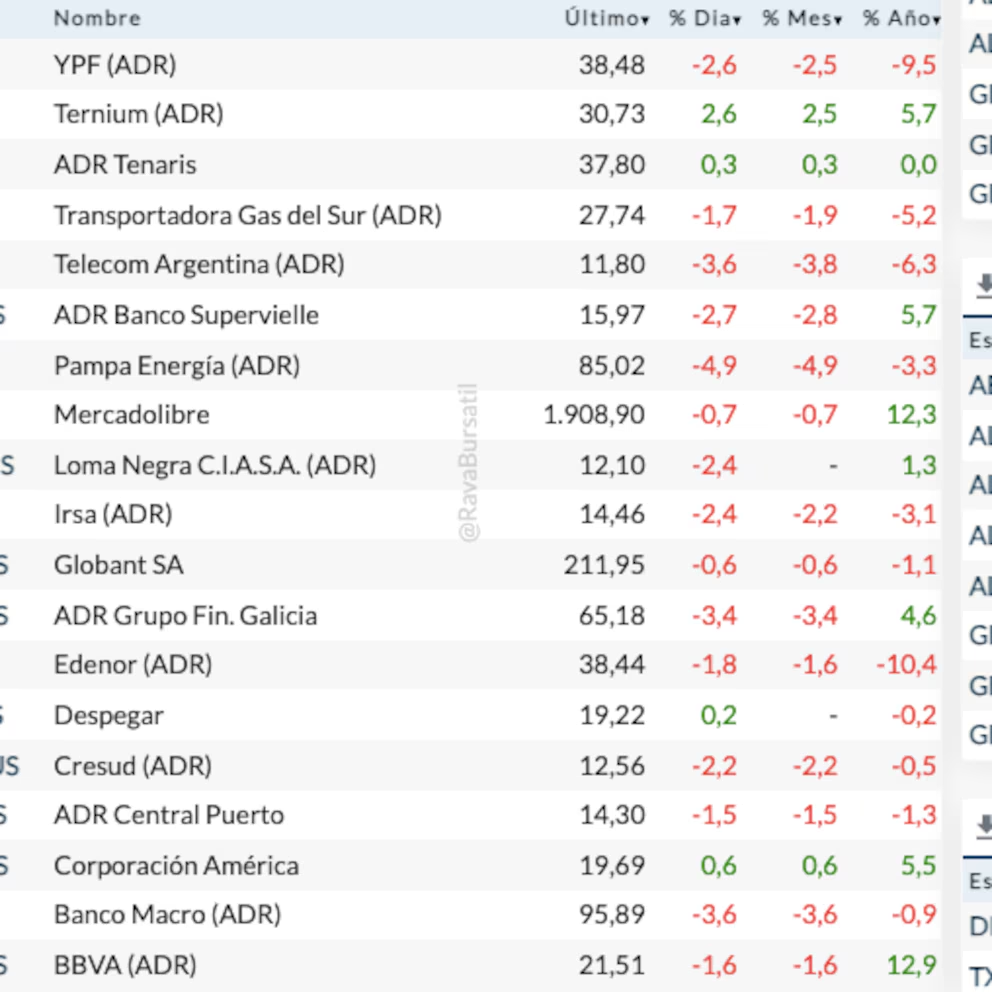Click Corporación América yearly change 5,5
This screenshot has width=992, height=992.
919,865
